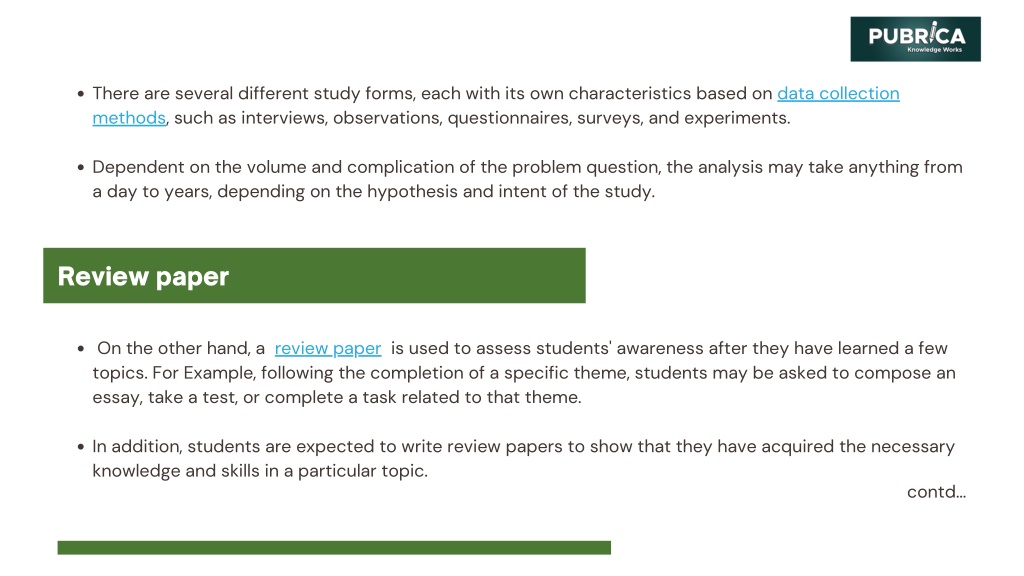The height and width of the screenshot is (576, 1024).
Task: Select the bullet dot before "In addition"
Action: click(x=80, y=447)
